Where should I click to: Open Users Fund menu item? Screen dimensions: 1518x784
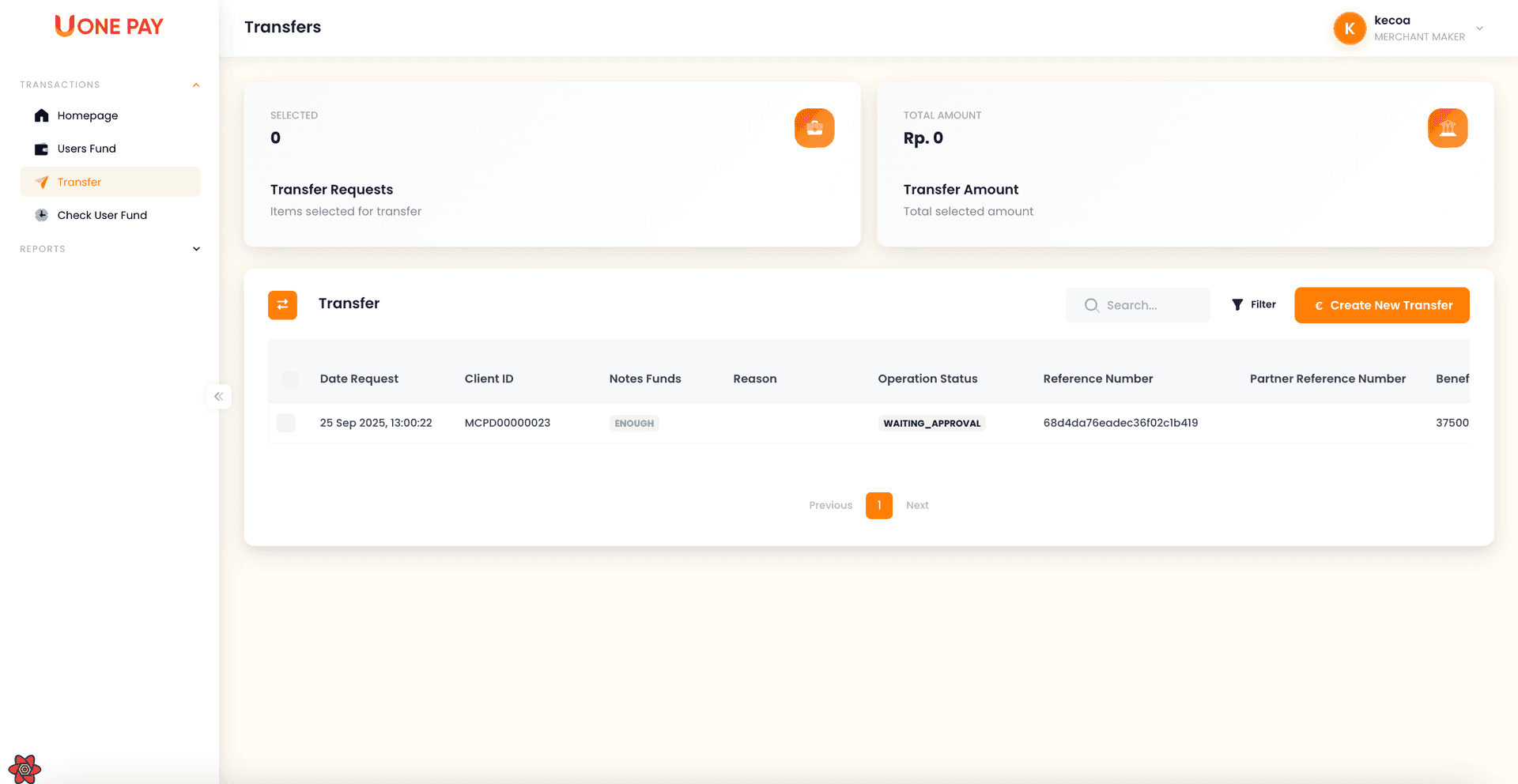click(86, 149)
